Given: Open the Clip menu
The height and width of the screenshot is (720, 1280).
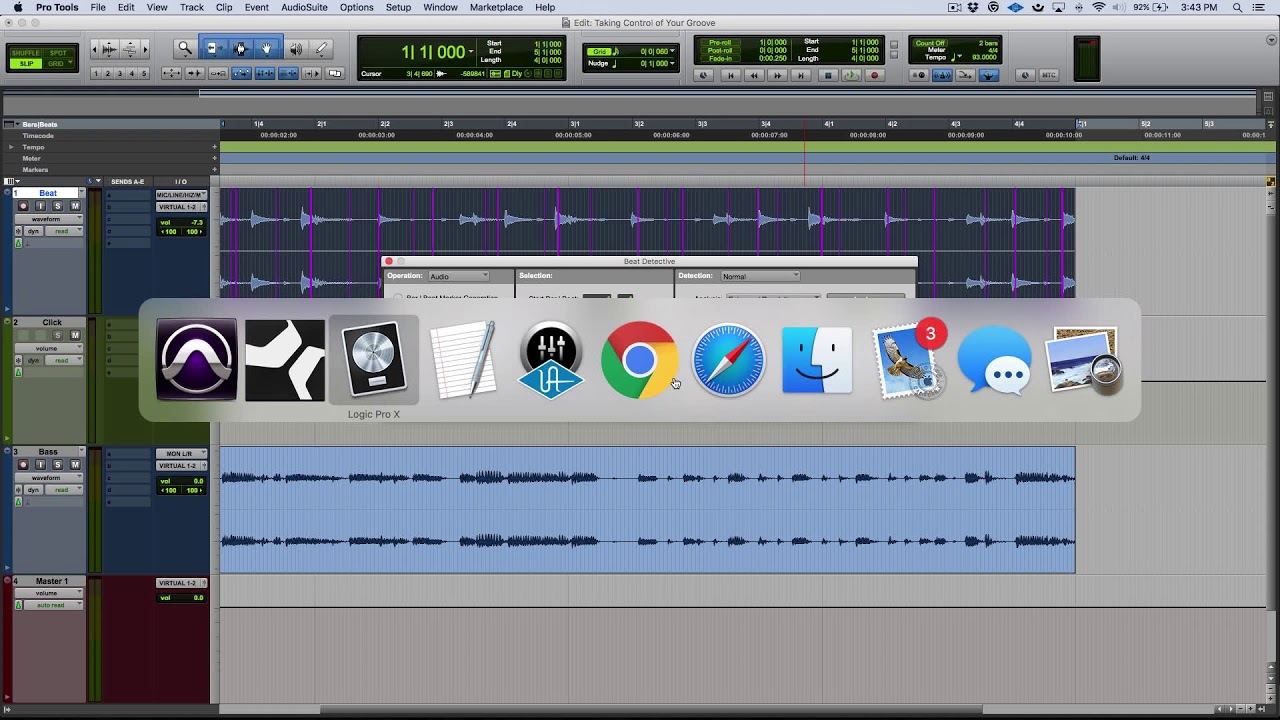Looking at the screenshot, I should 224,7.
